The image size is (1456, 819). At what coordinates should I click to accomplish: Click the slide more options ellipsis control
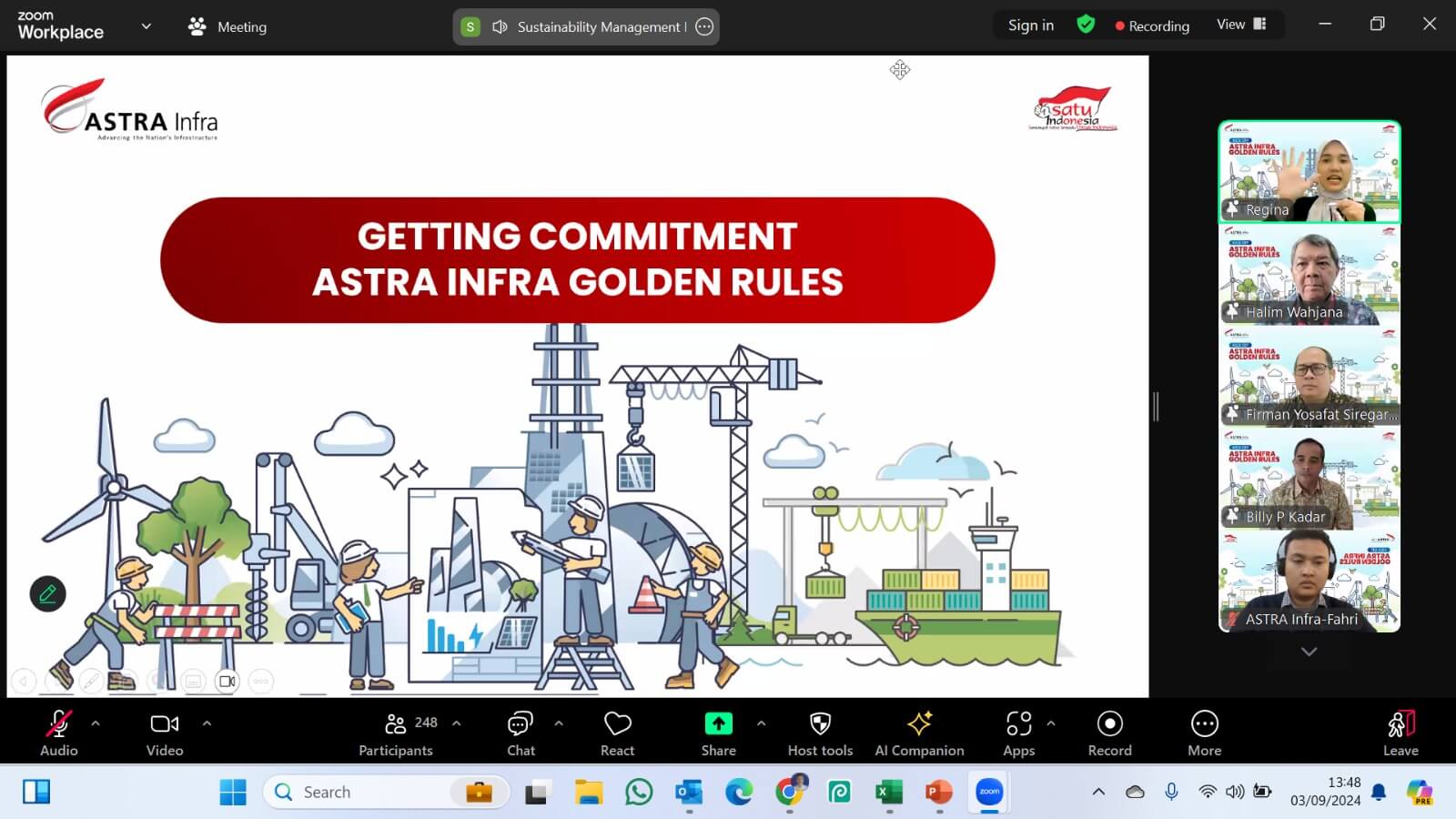click(x=260, y=681)
